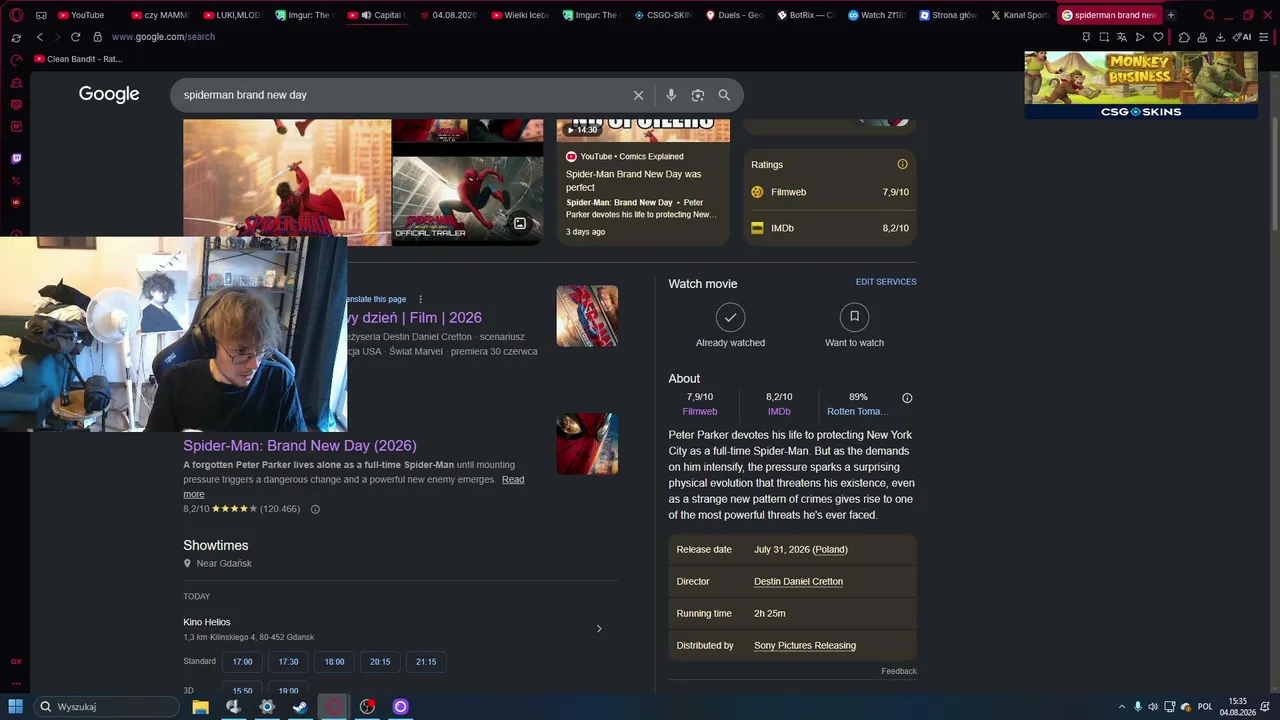
Task: Clear the Google search box text
Action: (x=638, y=95)
